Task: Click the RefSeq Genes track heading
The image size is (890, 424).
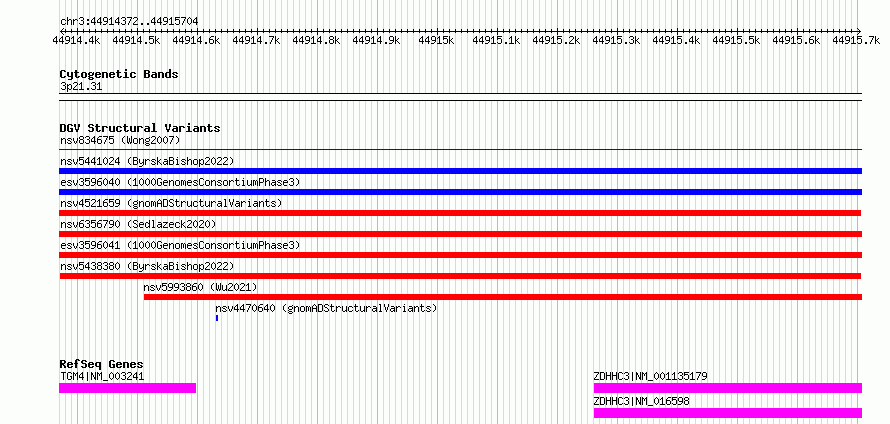Action: tap(102, 364)
